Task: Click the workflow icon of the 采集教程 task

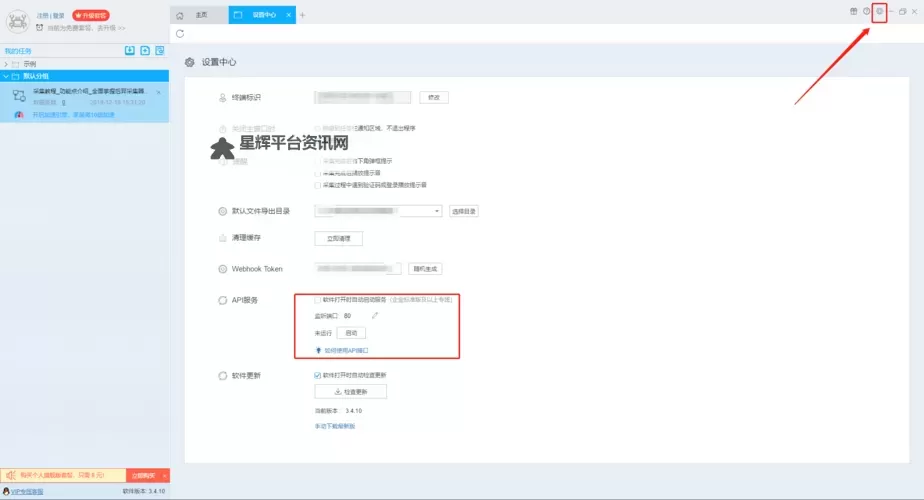Action: click(19, 96)
